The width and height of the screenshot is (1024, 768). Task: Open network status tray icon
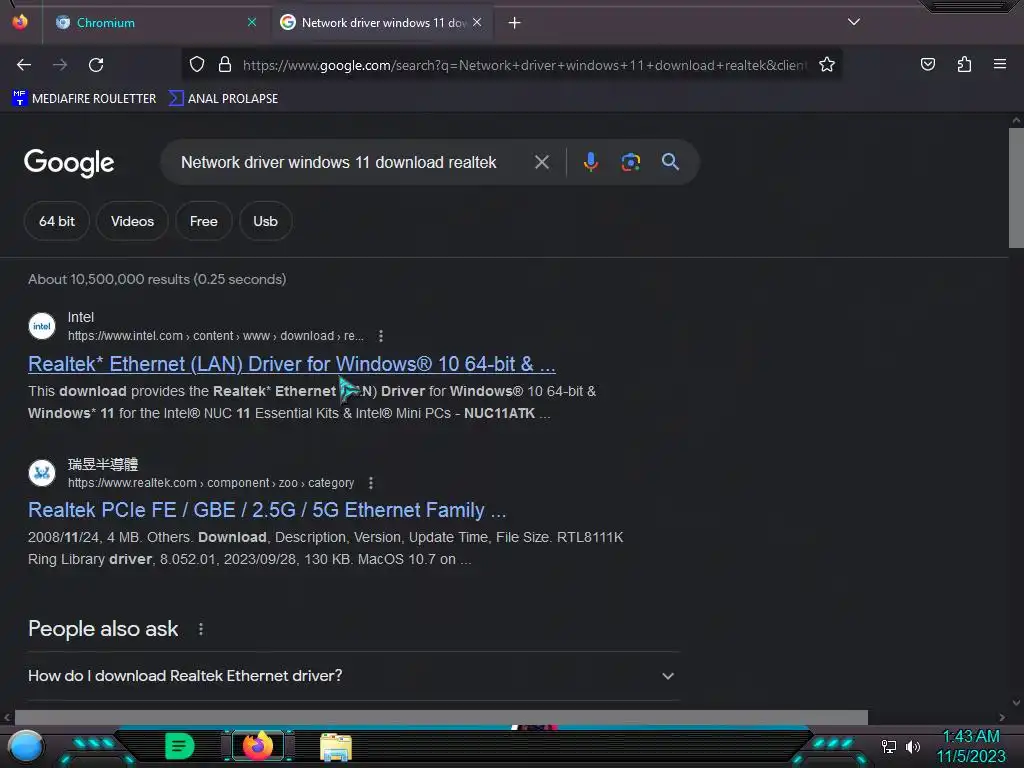coord(889,746)
